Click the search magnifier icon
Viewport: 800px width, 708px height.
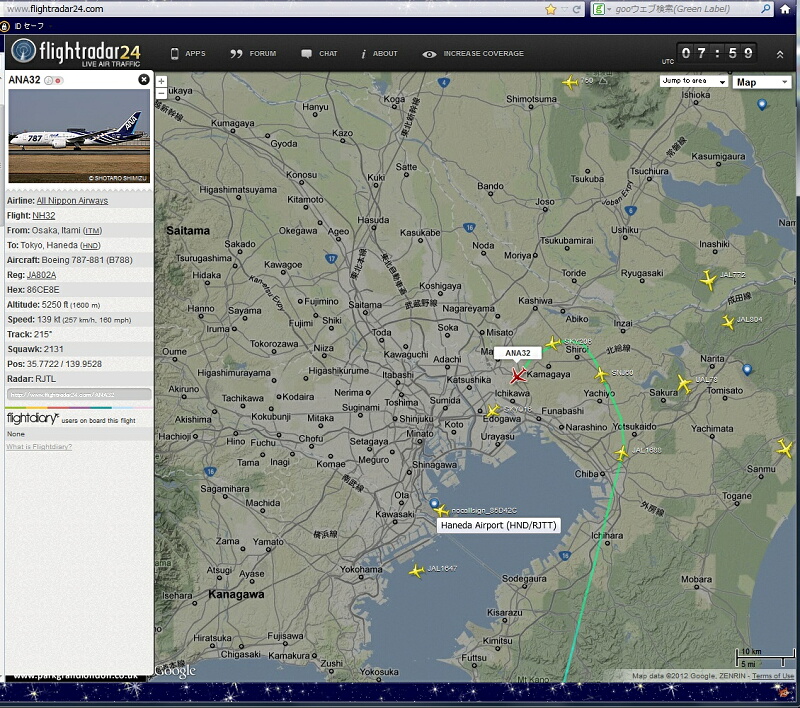click(x=765, y=9)
